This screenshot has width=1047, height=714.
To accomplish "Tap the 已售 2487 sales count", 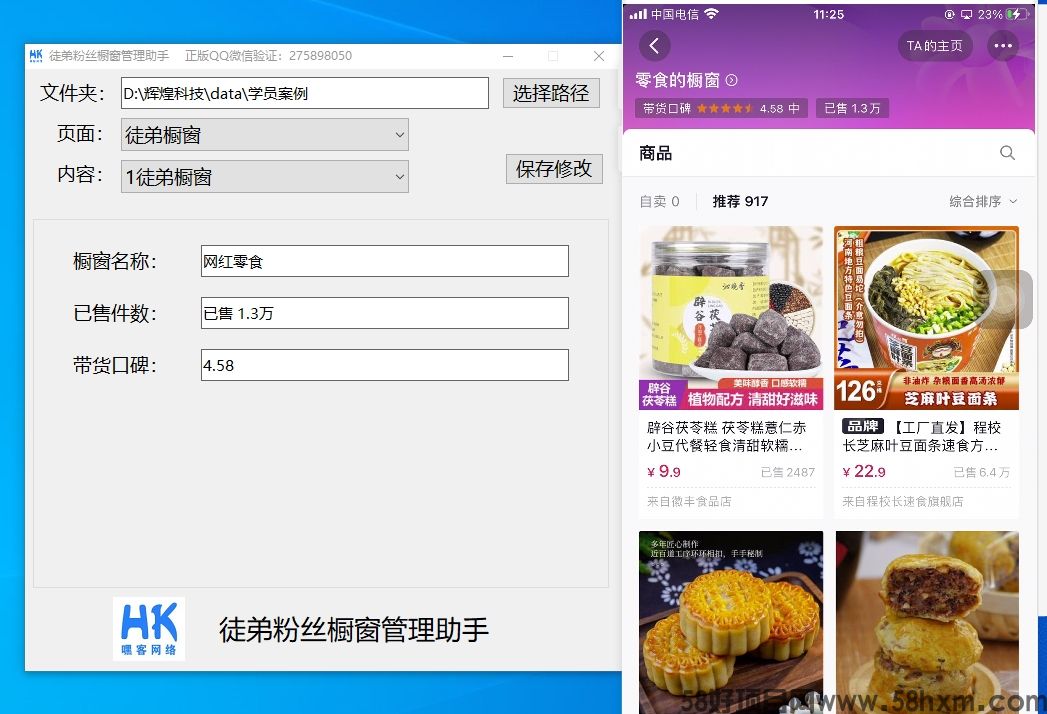I will pos(788,472).
